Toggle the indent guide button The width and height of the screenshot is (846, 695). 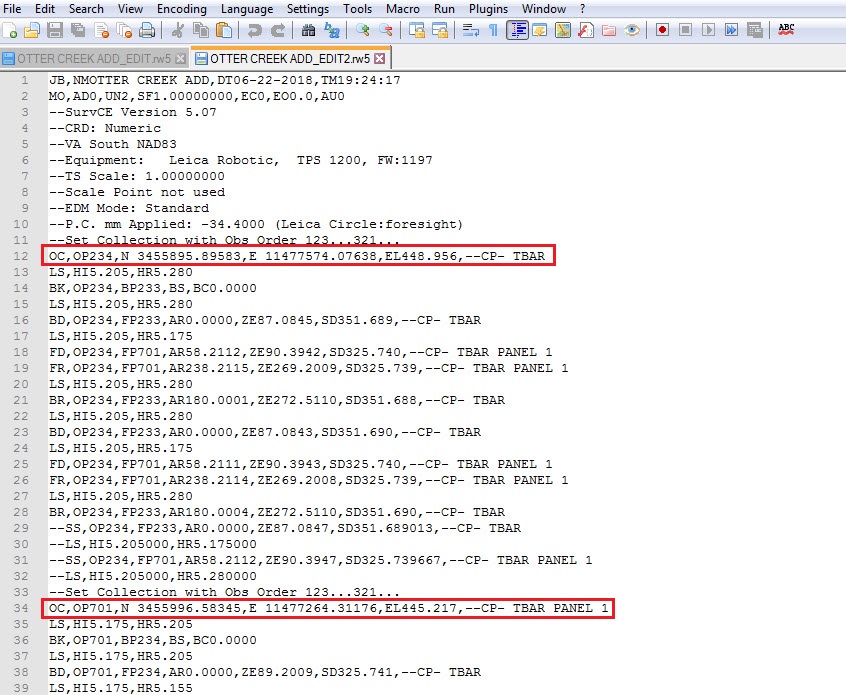click(x=517, y=30)
